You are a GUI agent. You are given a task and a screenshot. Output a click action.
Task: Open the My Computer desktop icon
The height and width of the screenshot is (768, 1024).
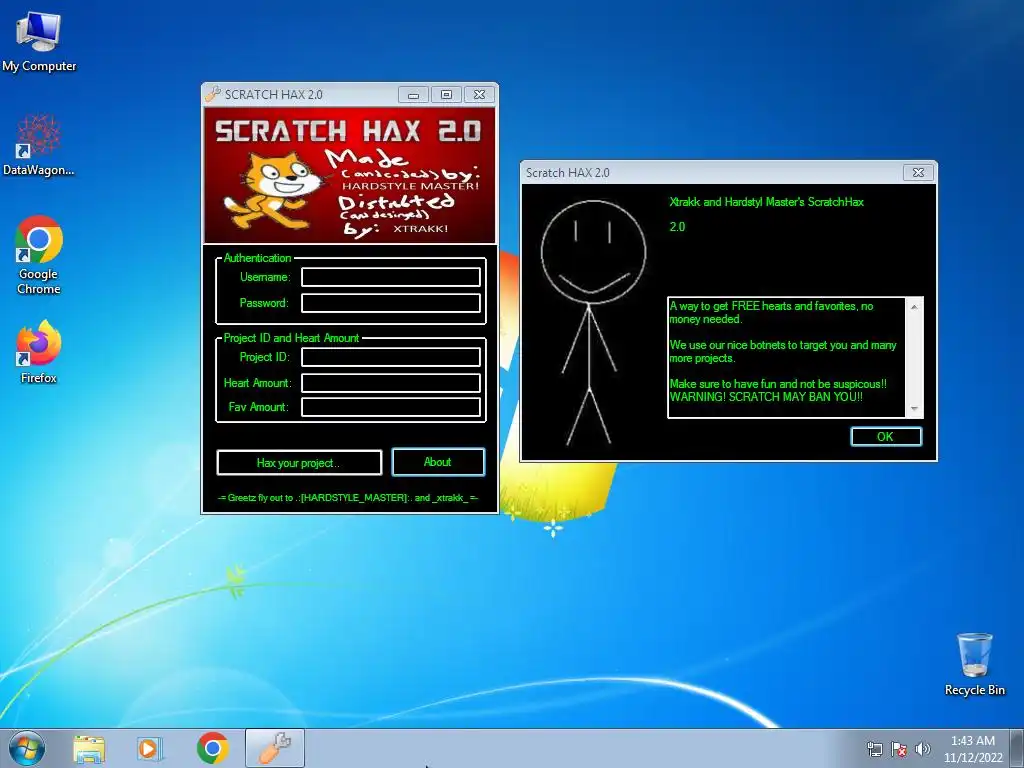point(39,41)
